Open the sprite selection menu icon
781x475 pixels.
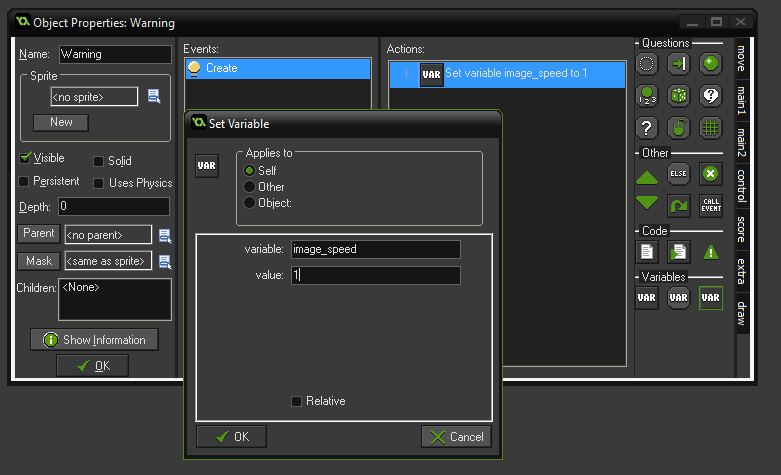pyautogui.click(x=154, y=96)
